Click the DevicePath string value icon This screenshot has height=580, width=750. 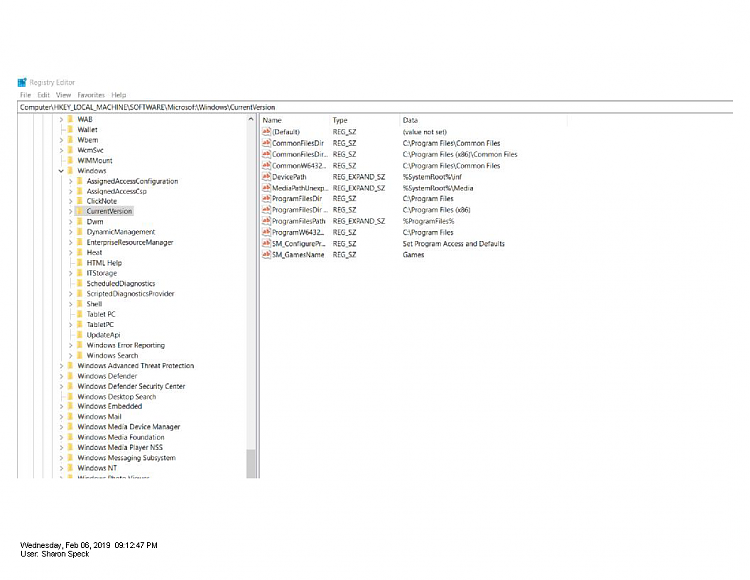[266, 176]
